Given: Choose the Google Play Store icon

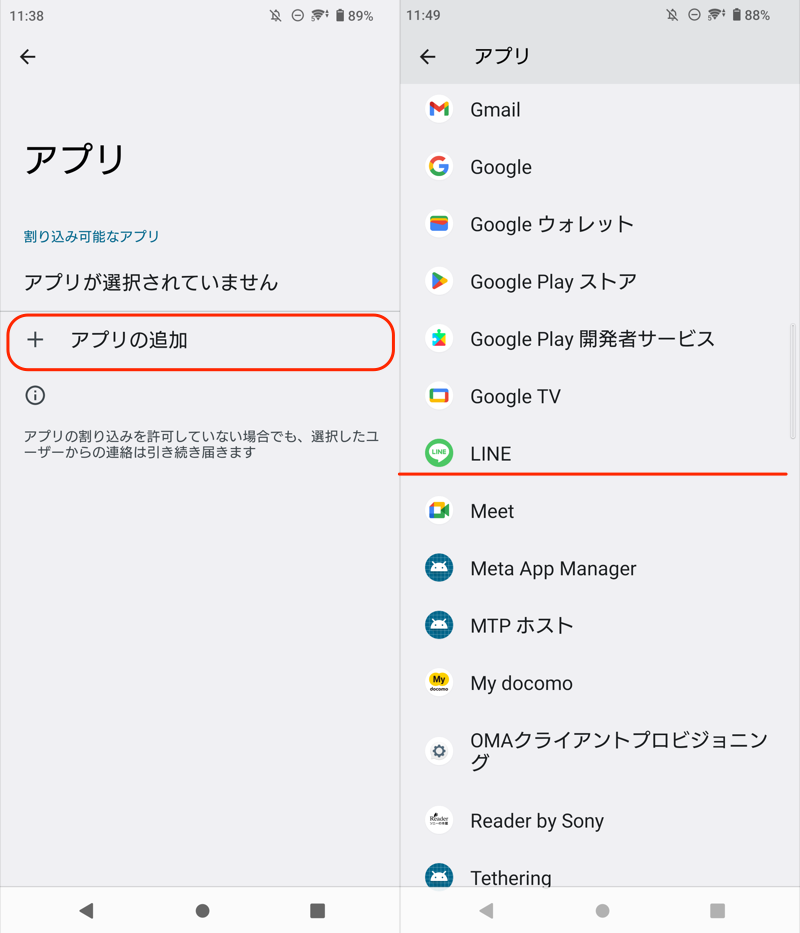Looking at the screenshot, I should tap(438, 281).
